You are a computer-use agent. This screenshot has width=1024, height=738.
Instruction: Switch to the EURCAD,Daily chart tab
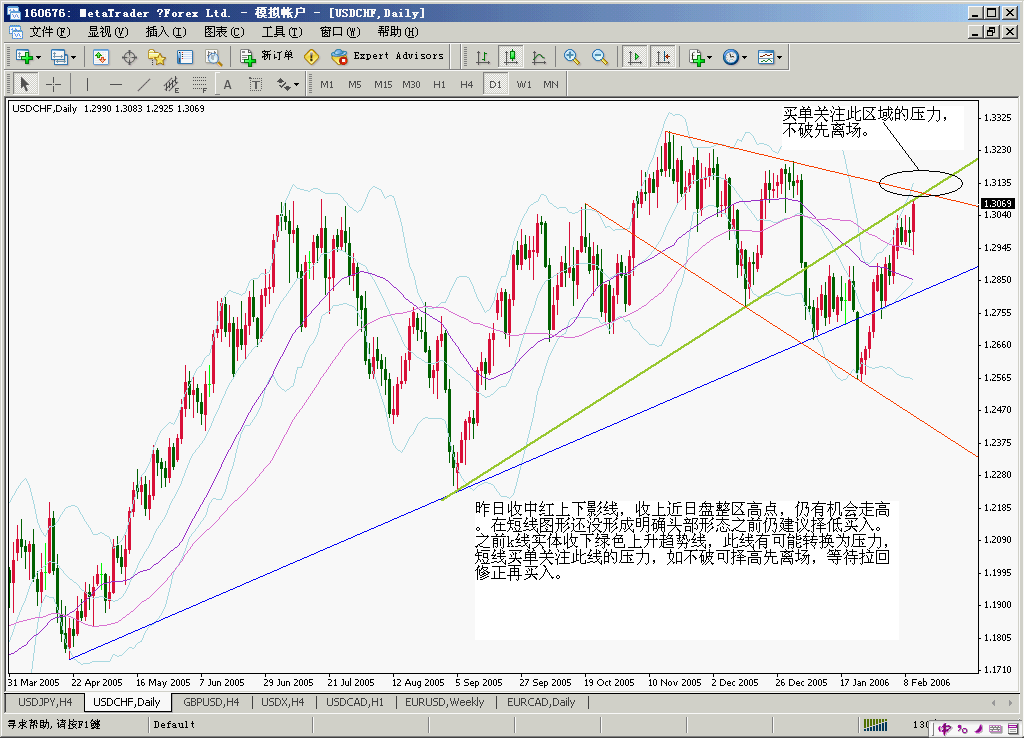pos(541,702)
